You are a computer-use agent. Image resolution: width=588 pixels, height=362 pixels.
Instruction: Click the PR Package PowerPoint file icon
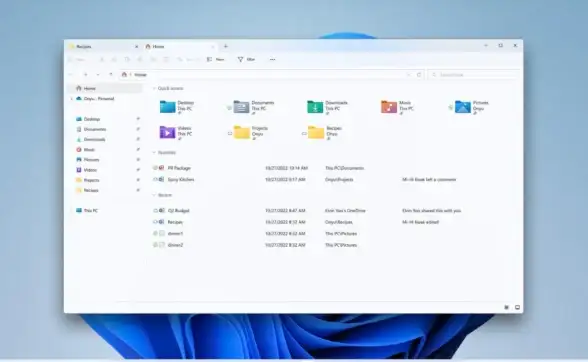click(162, 168)
